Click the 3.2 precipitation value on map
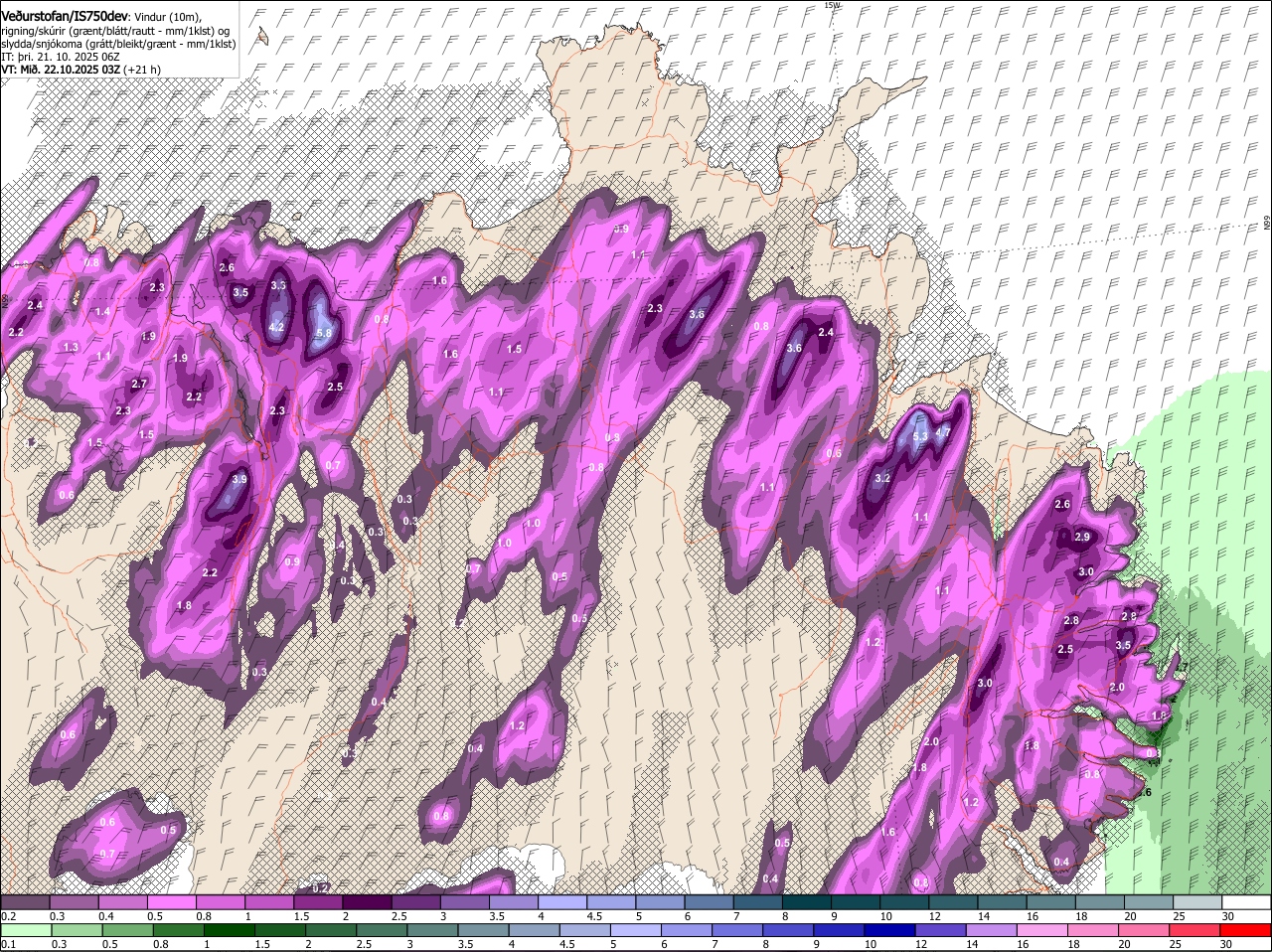 [882, 478]
